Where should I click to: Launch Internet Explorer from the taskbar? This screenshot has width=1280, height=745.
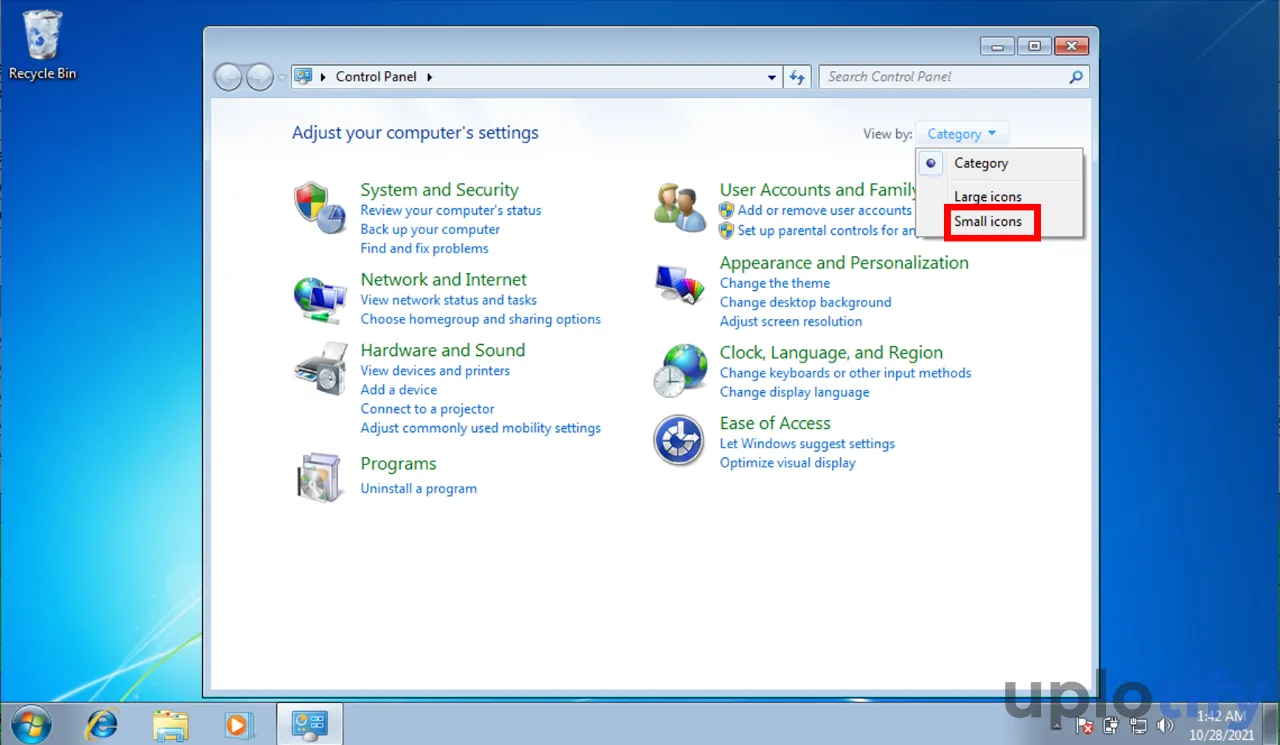click(101, 723)
